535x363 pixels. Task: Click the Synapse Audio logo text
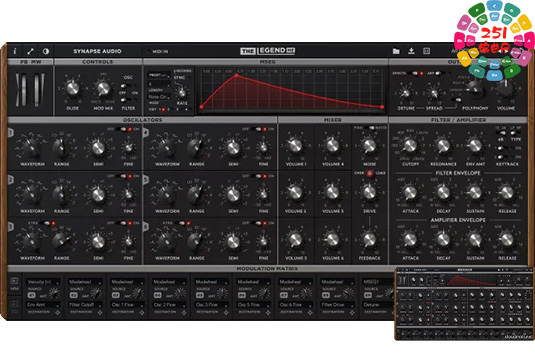(x=97, y=51)
